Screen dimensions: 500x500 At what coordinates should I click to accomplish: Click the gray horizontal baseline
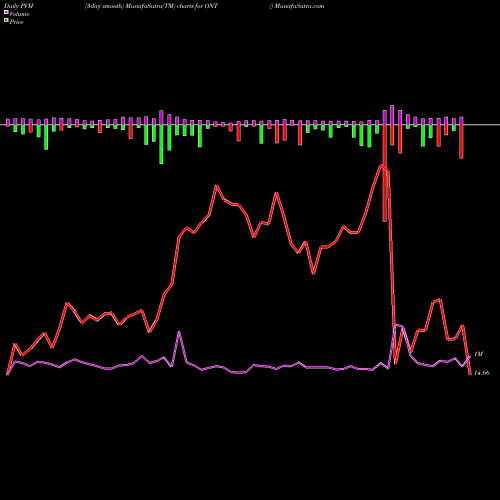[250, 125]
